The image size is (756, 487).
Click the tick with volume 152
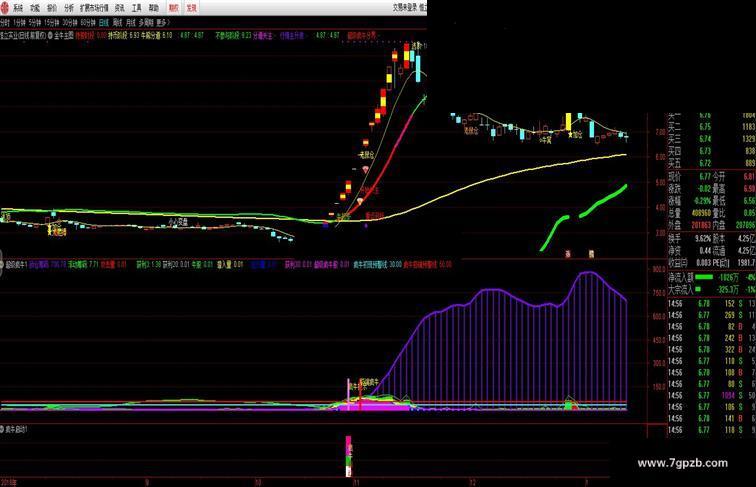point(712,303)
